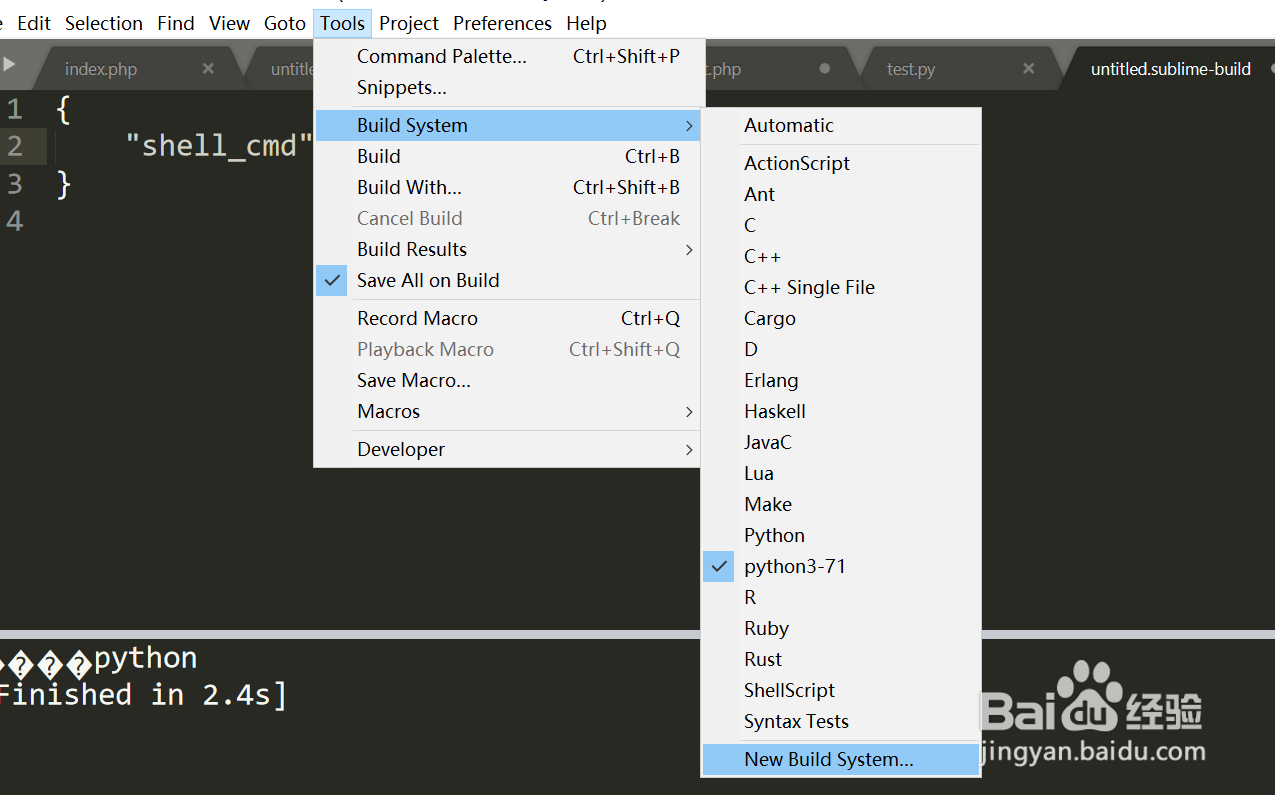This screenshot has width=1275, height=795.
Task: Toggle Save All on Build option
Action: point(428,281)
